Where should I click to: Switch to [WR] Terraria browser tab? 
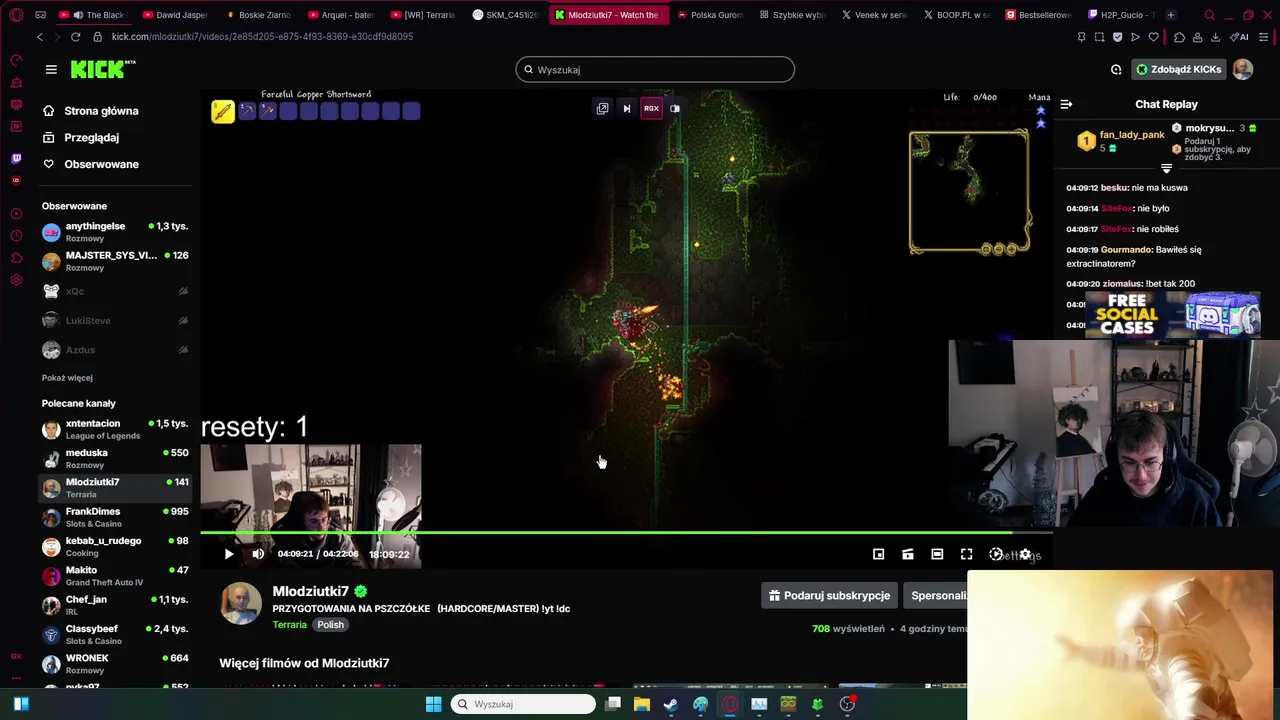[423, 15]
